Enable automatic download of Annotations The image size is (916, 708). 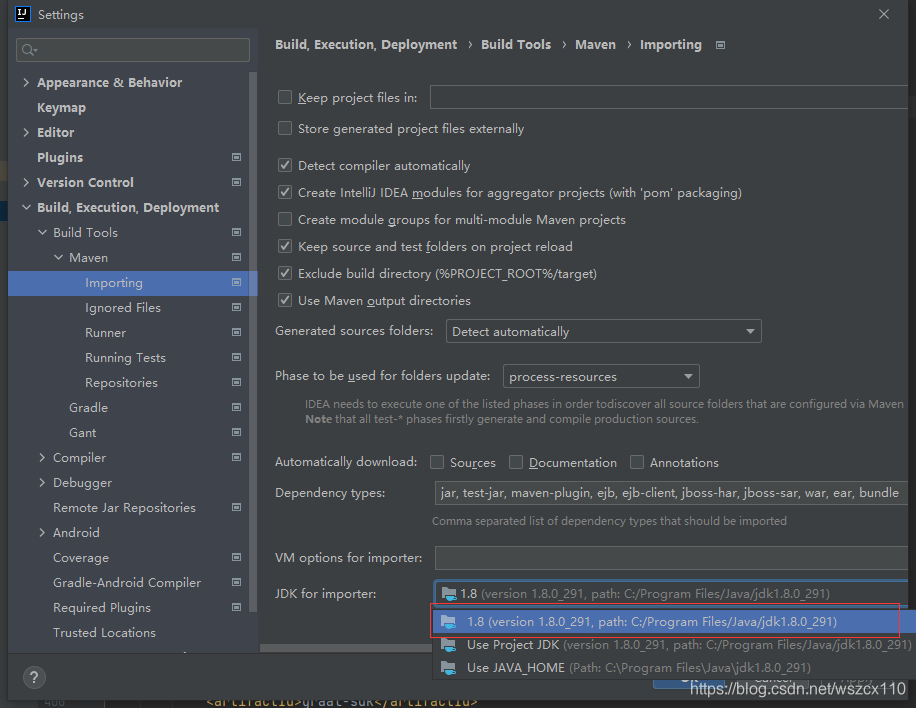coord(637,462)
